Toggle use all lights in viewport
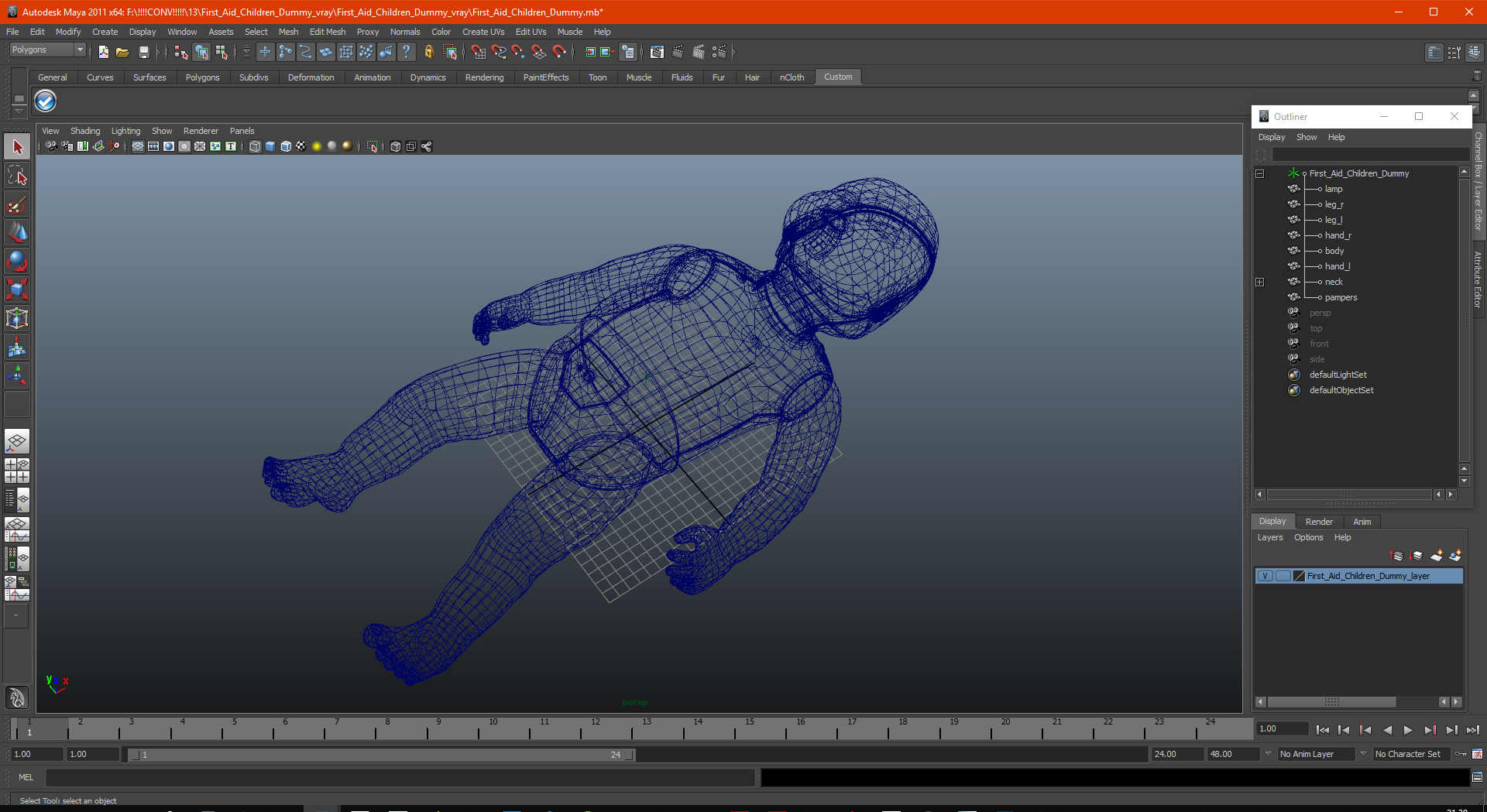The width and height of the screenshot is (1487, 812). 317,146
